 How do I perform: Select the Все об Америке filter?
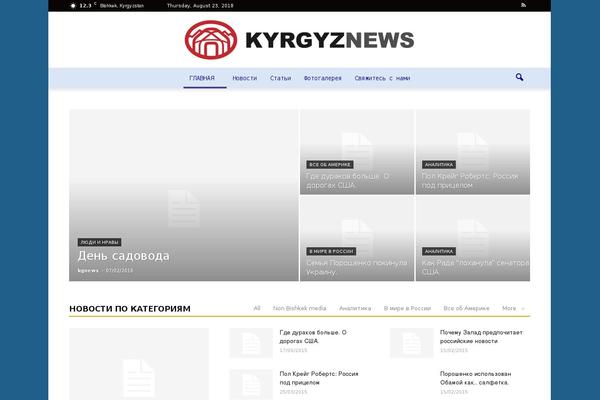tap(466, 308)
